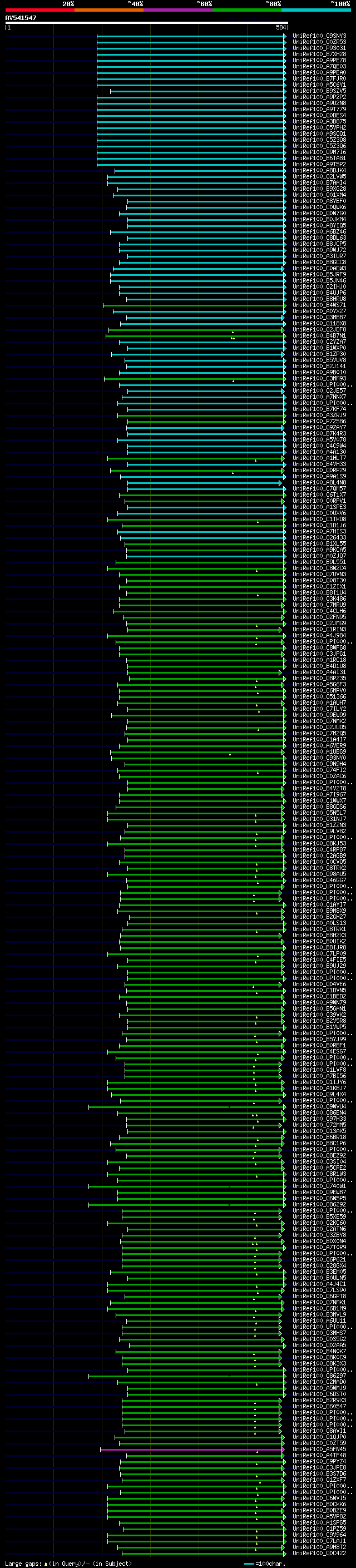
Task: Select the UniRef100_A9U2N8 label
Action: tap(319, 103)
